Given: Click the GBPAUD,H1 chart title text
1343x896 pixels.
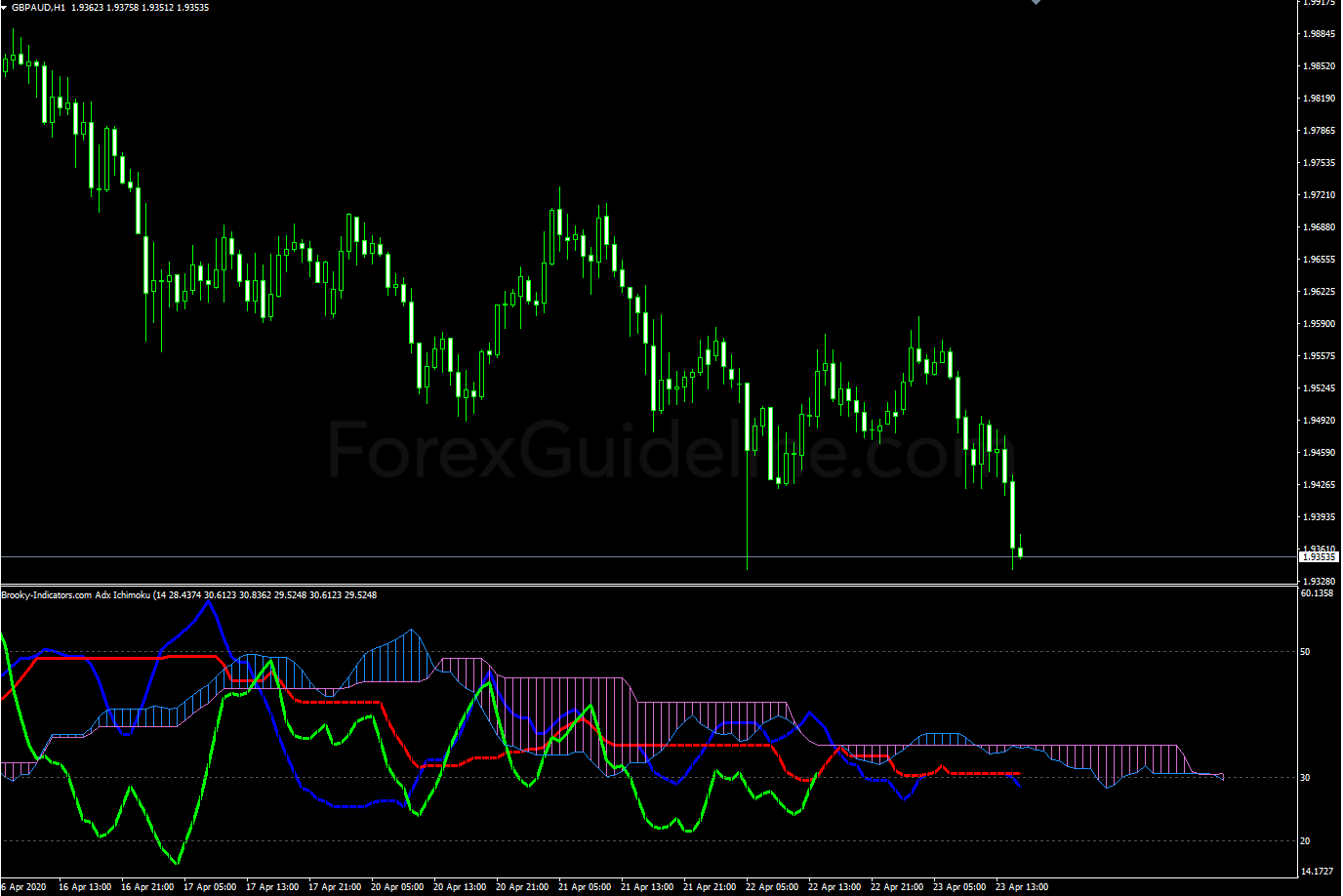Looking at the screenshot, I should pos(39,8).
